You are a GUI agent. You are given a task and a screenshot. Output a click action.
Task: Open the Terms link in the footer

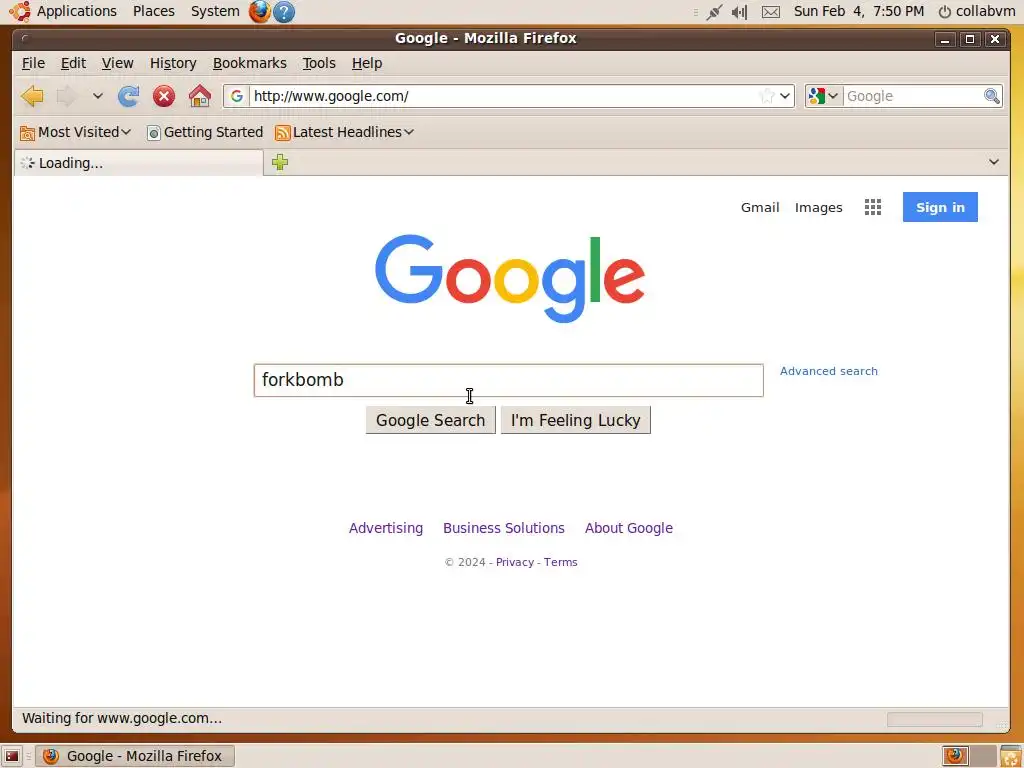pyautogui.click(x=560, y=562)
